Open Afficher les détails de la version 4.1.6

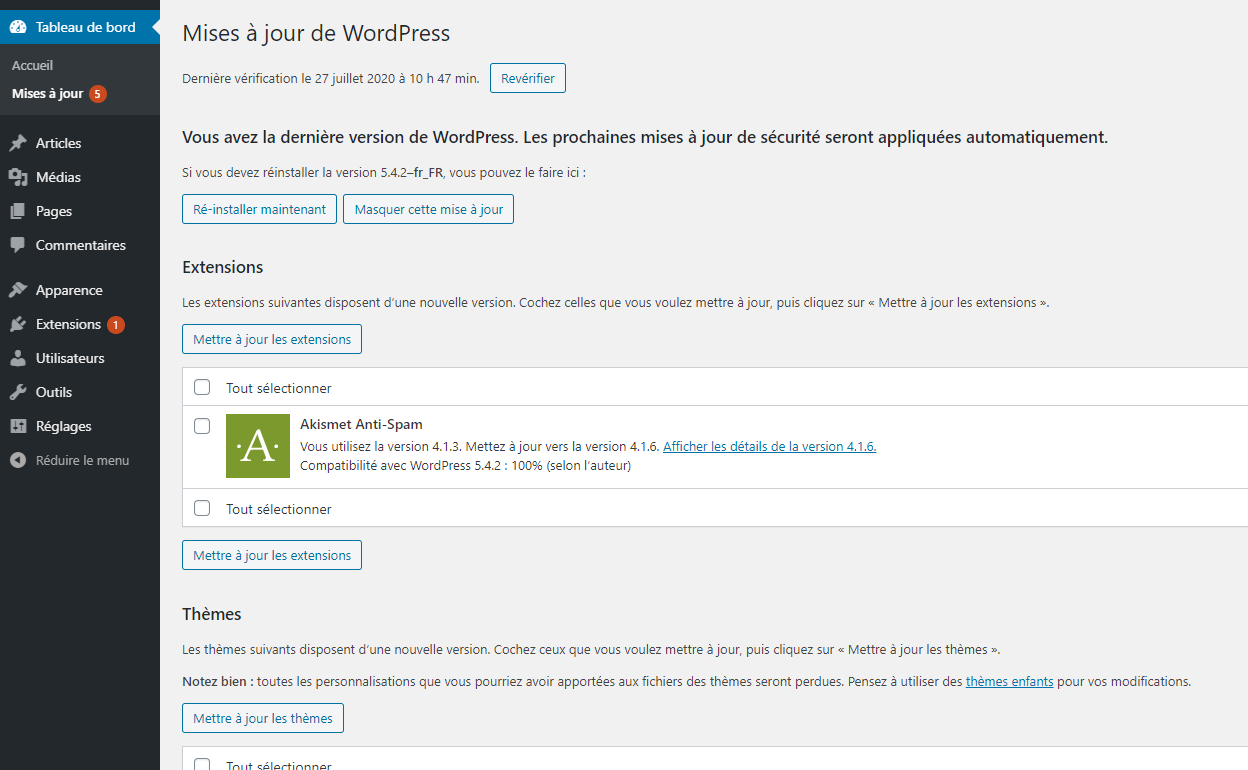(770, 446)
